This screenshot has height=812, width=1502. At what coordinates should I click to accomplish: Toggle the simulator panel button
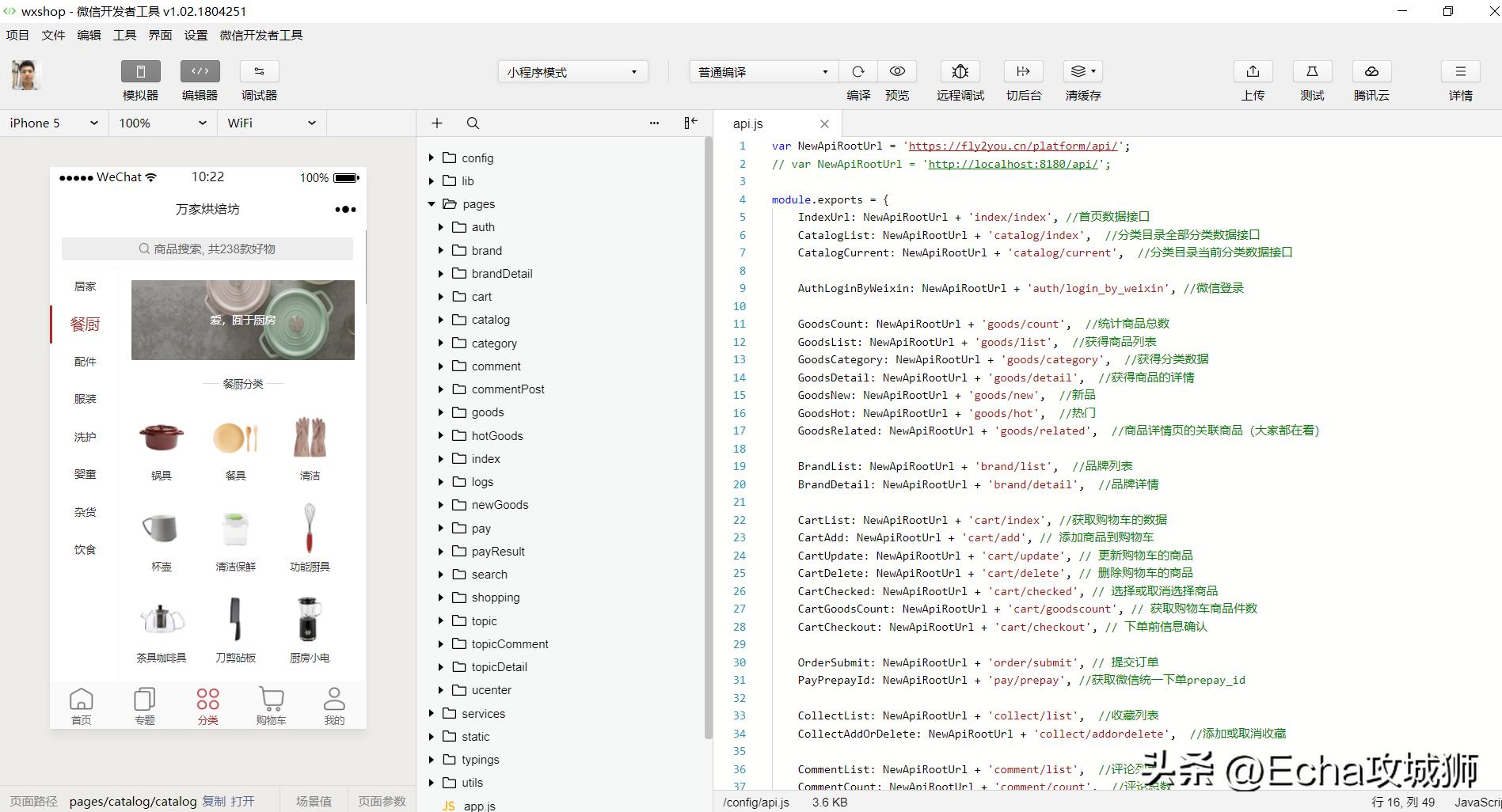click(x=140, y=72)
